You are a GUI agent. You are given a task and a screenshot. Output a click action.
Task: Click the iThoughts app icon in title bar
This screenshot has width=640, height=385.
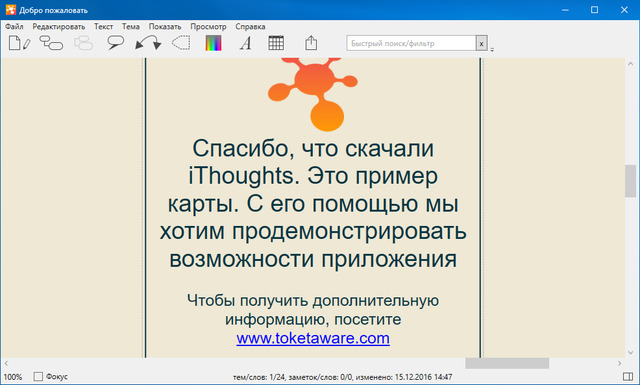[x=11, y=10]
